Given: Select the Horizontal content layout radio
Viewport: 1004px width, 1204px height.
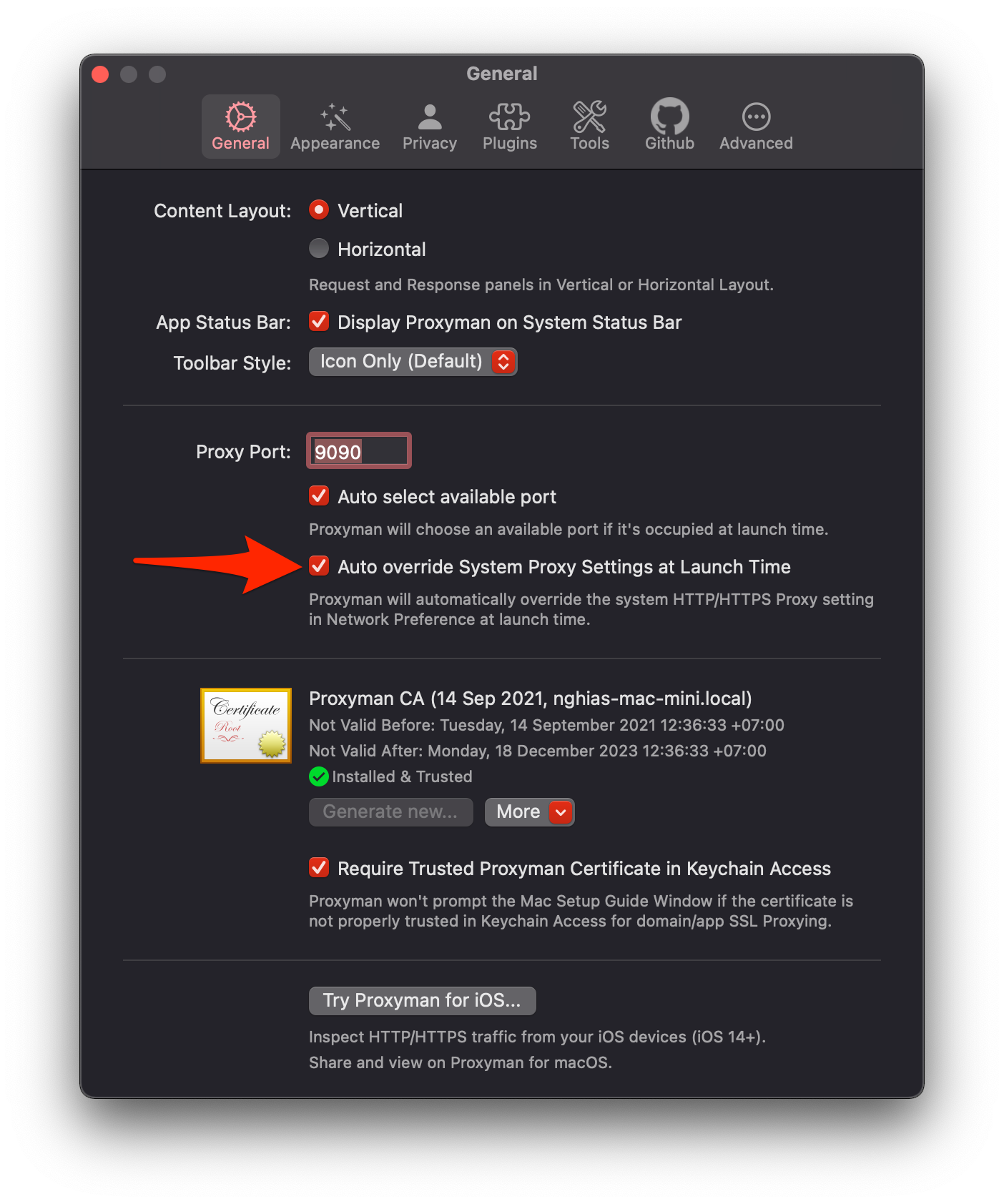Looking at the screenshot, I should click(x=319, y=248).
